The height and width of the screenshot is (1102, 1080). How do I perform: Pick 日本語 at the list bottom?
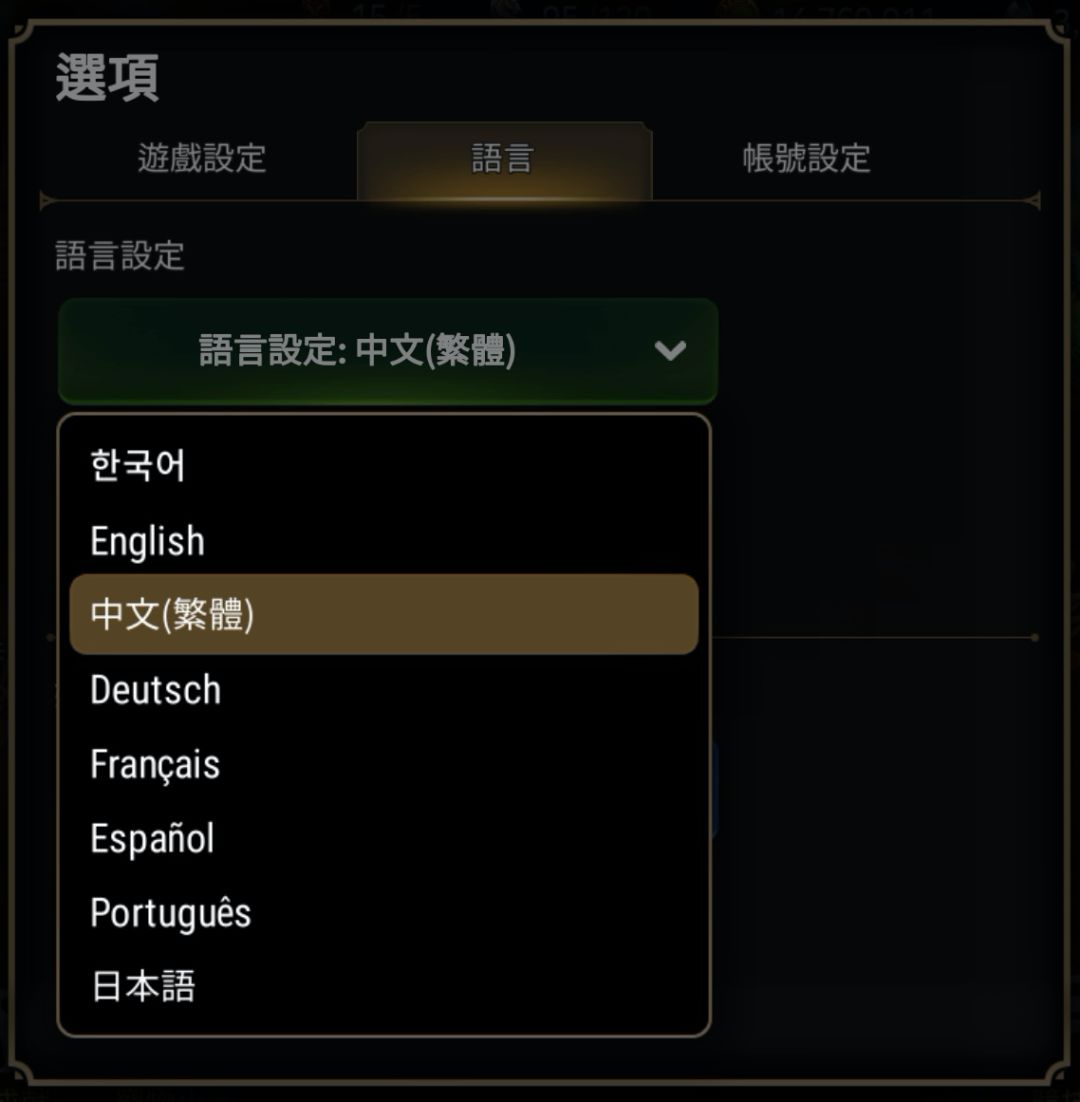143,987
